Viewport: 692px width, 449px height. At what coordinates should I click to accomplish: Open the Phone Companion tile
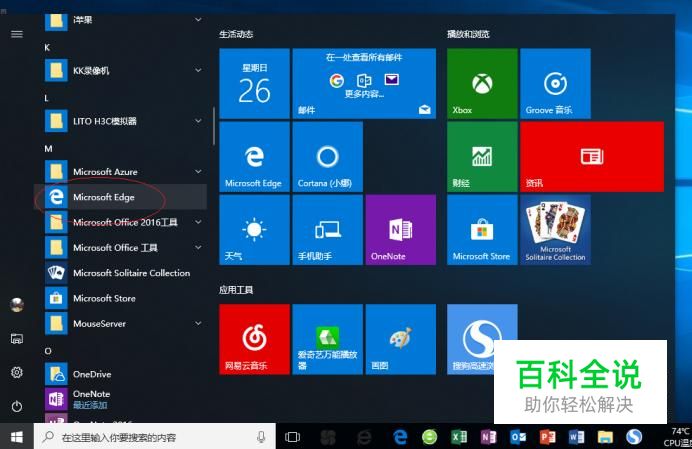point(327,230)
